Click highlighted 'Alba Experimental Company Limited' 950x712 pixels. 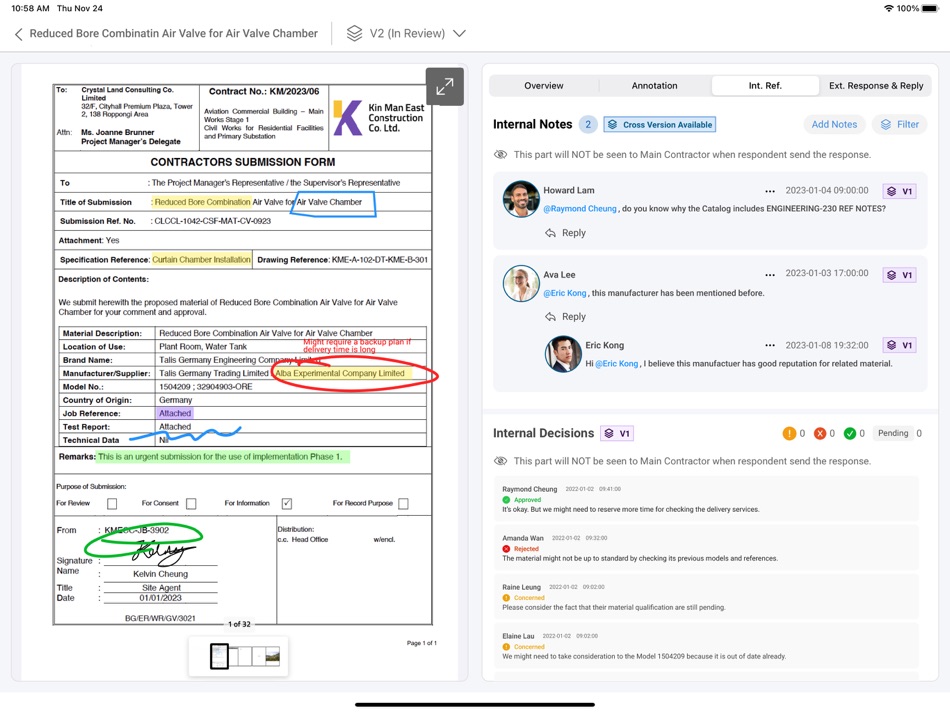tap(341, 373)
